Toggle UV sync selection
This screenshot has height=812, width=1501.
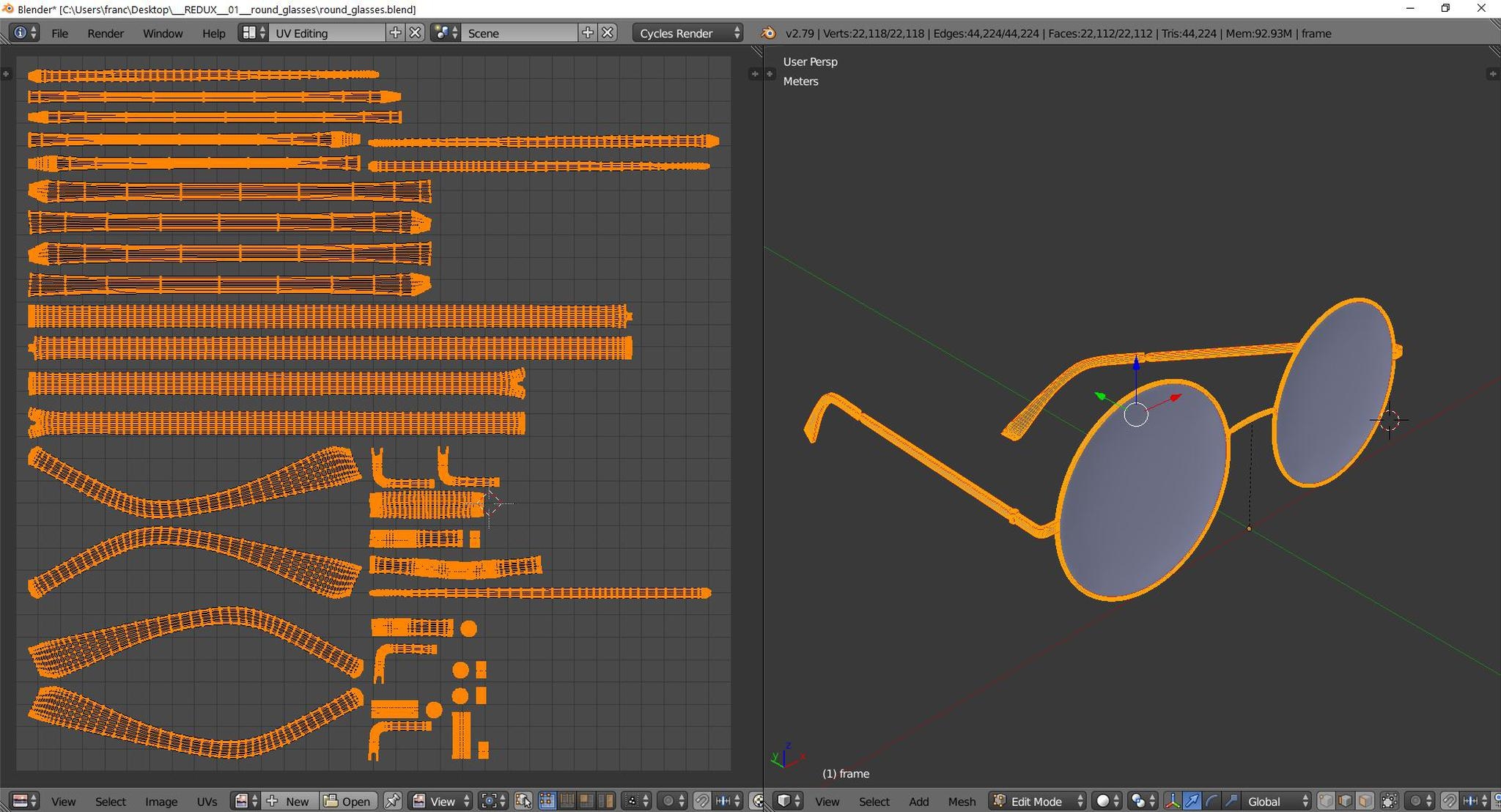pyautogui.click(x=523, y=801)
